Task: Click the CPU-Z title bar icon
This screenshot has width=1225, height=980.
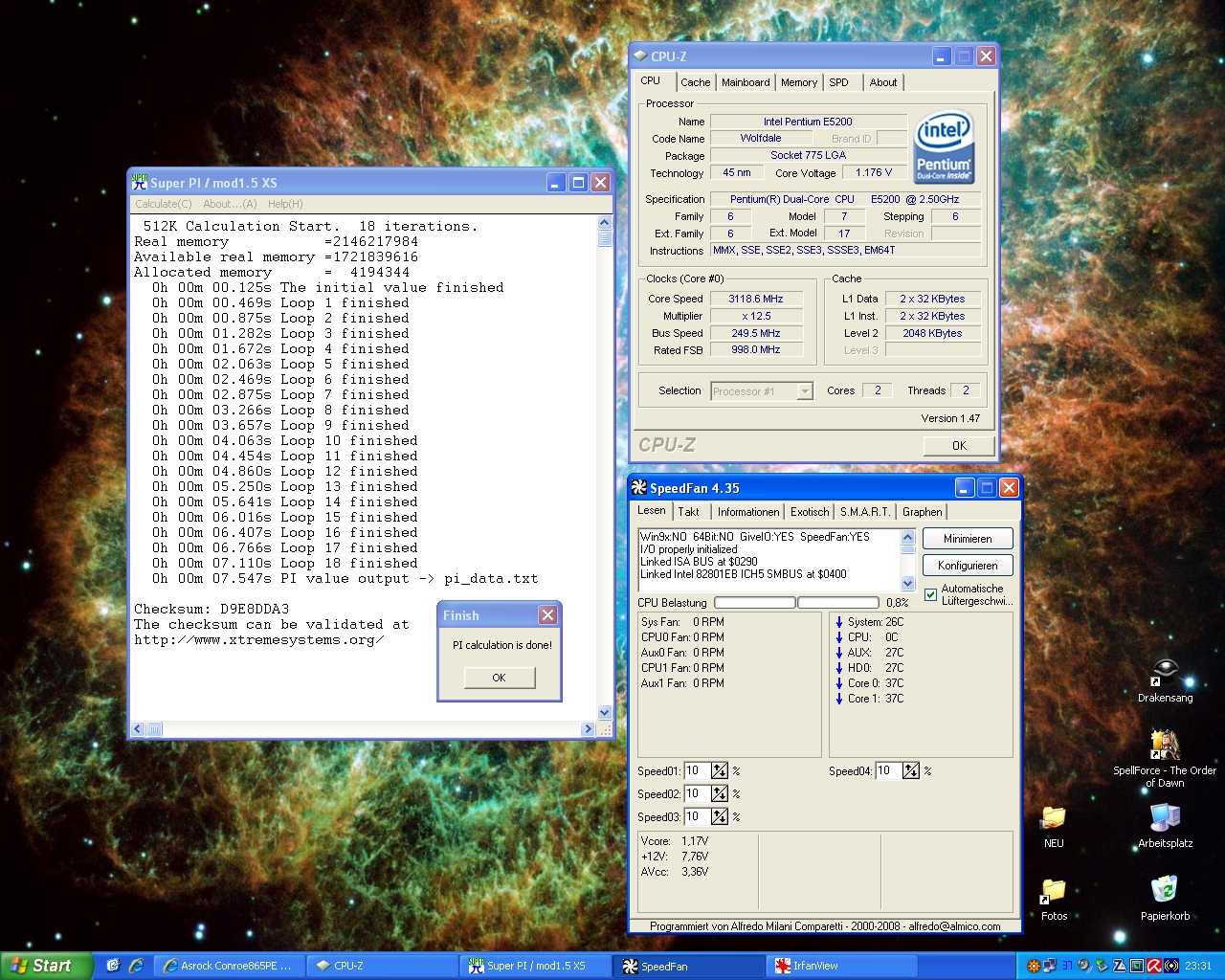Action: click(x=640, y=56)
